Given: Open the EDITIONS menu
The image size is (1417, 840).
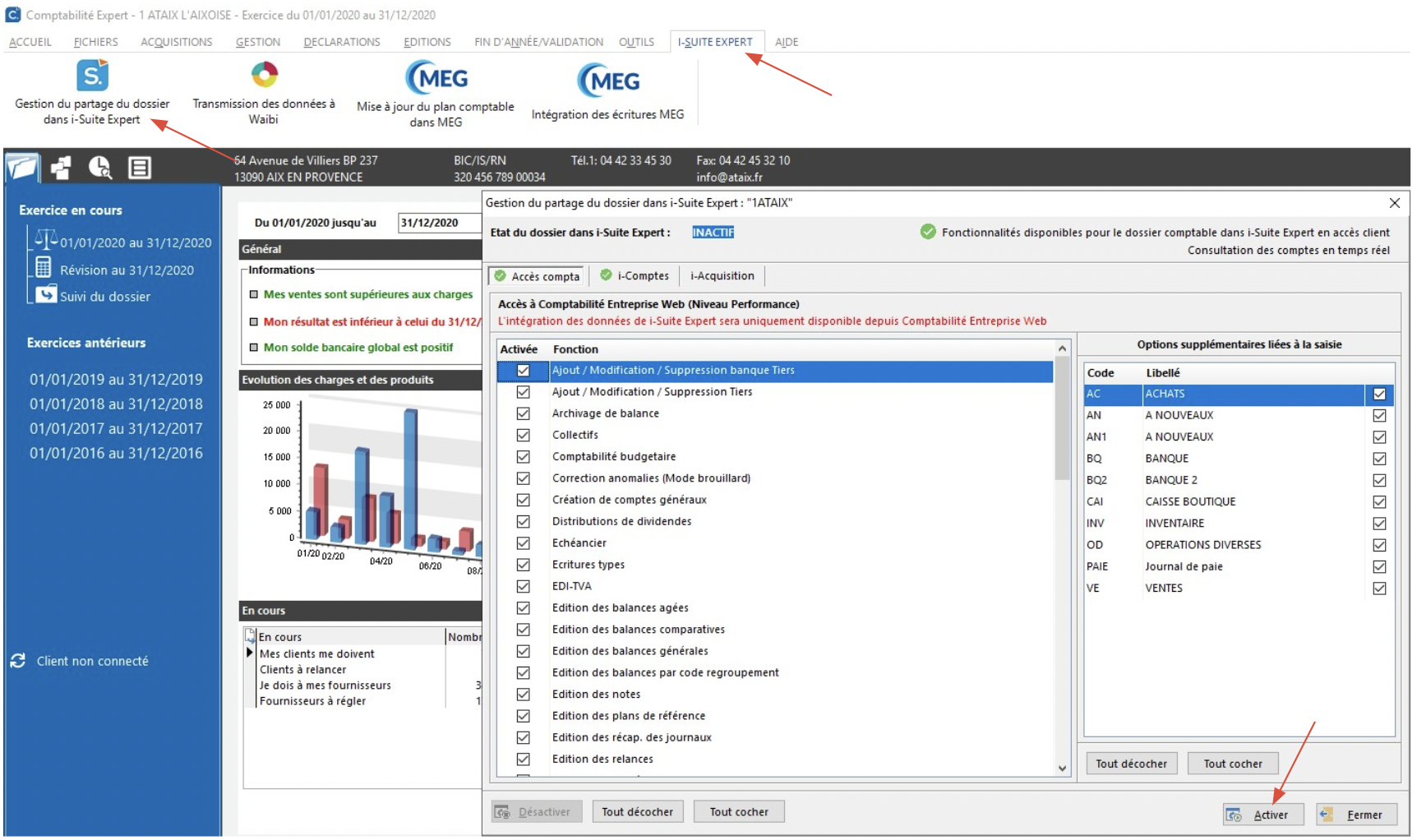Looking at the screenshot, I should [x=427, y=42].
